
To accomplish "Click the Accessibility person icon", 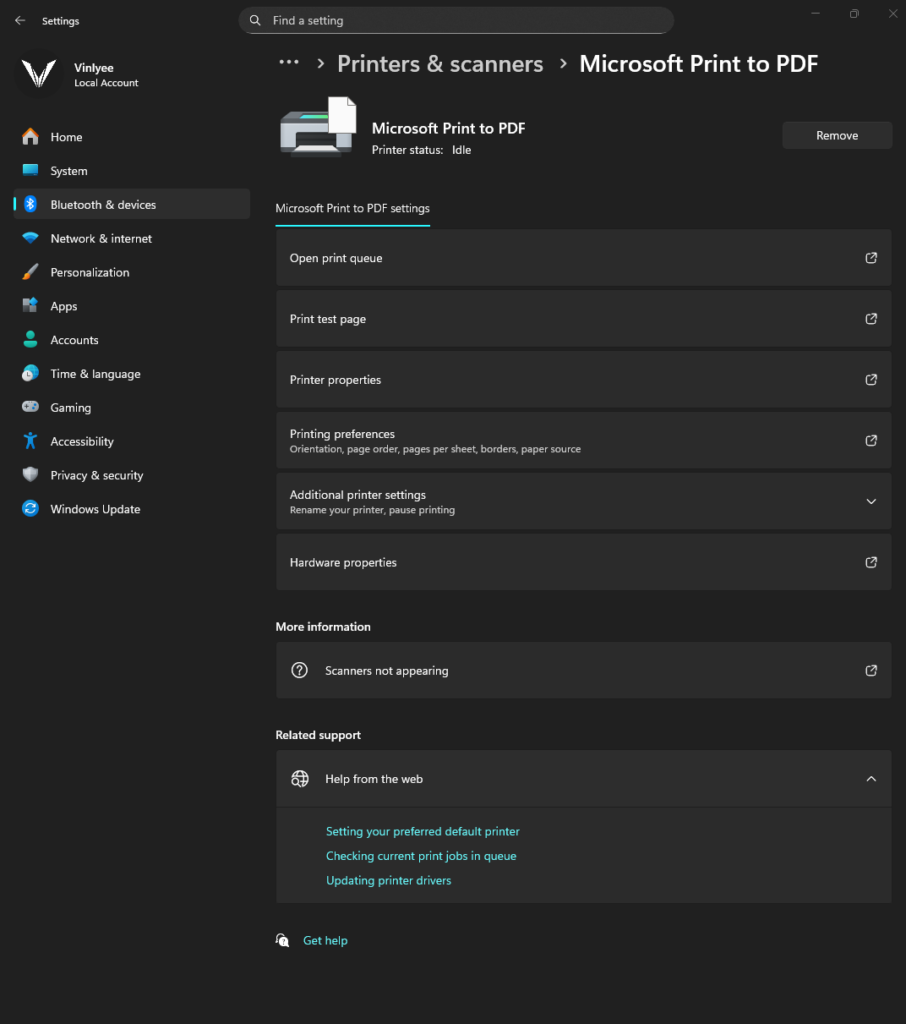I will pyautogui.click(x=30, y=441).
